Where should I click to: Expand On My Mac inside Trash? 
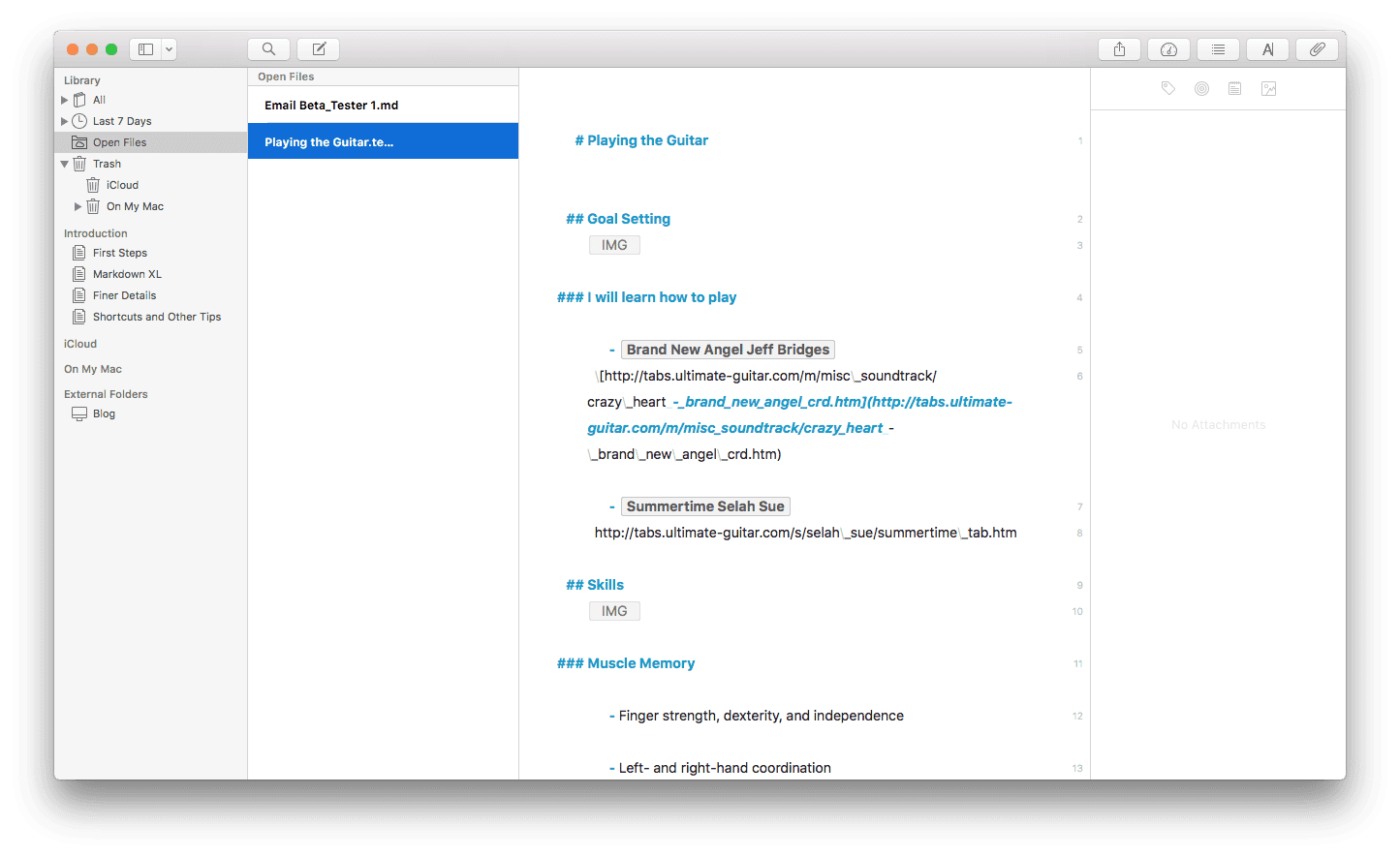click(x=78, y=205)
